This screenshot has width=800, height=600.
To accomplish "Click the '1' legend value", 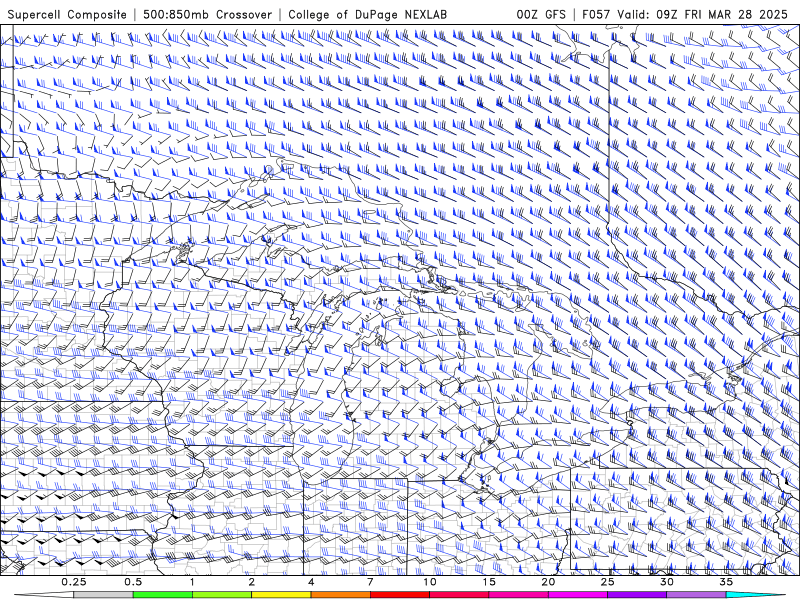I will tap(192, 582).
